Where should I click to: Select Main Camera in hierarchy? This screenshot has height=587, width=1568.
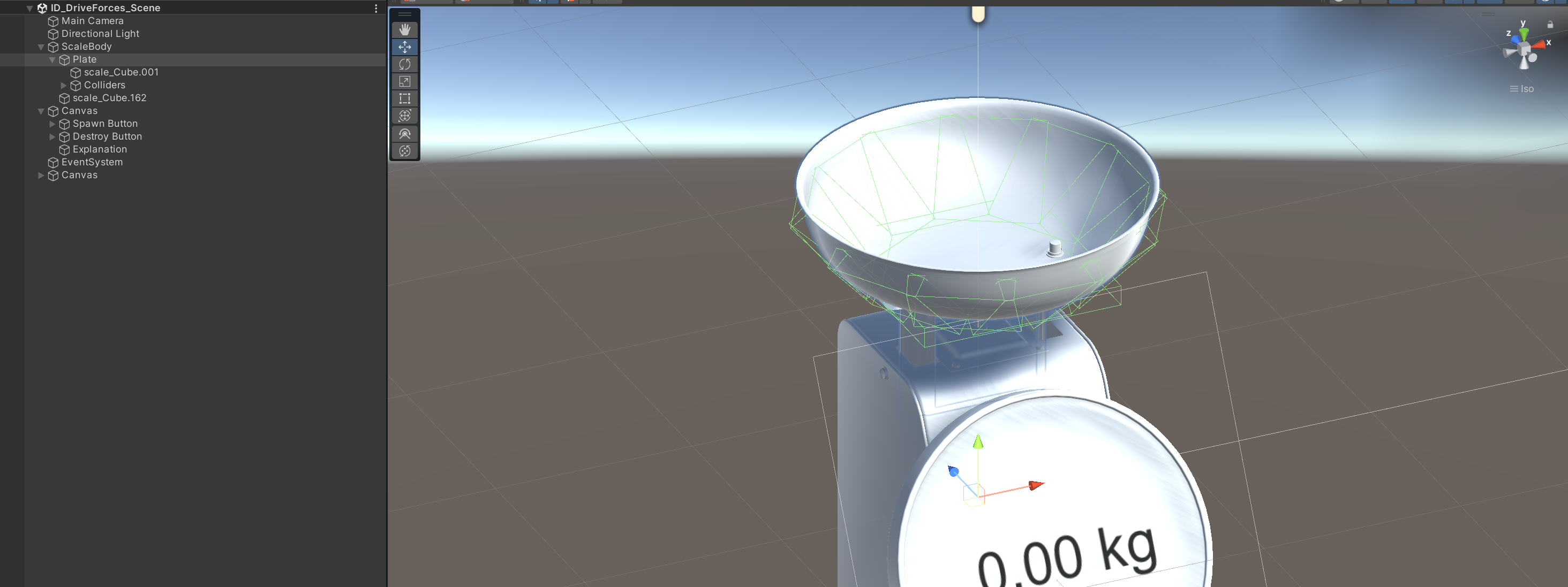[x=92, y=21]
